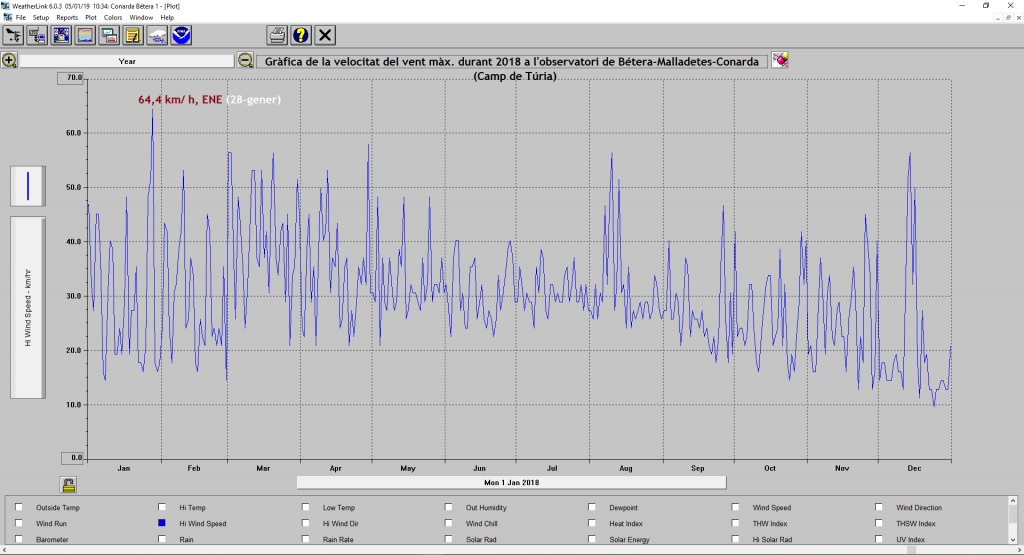Open the notepad notes toolbar icon
The height and width of the screenshot is (555, 1024).
point(132,36)
